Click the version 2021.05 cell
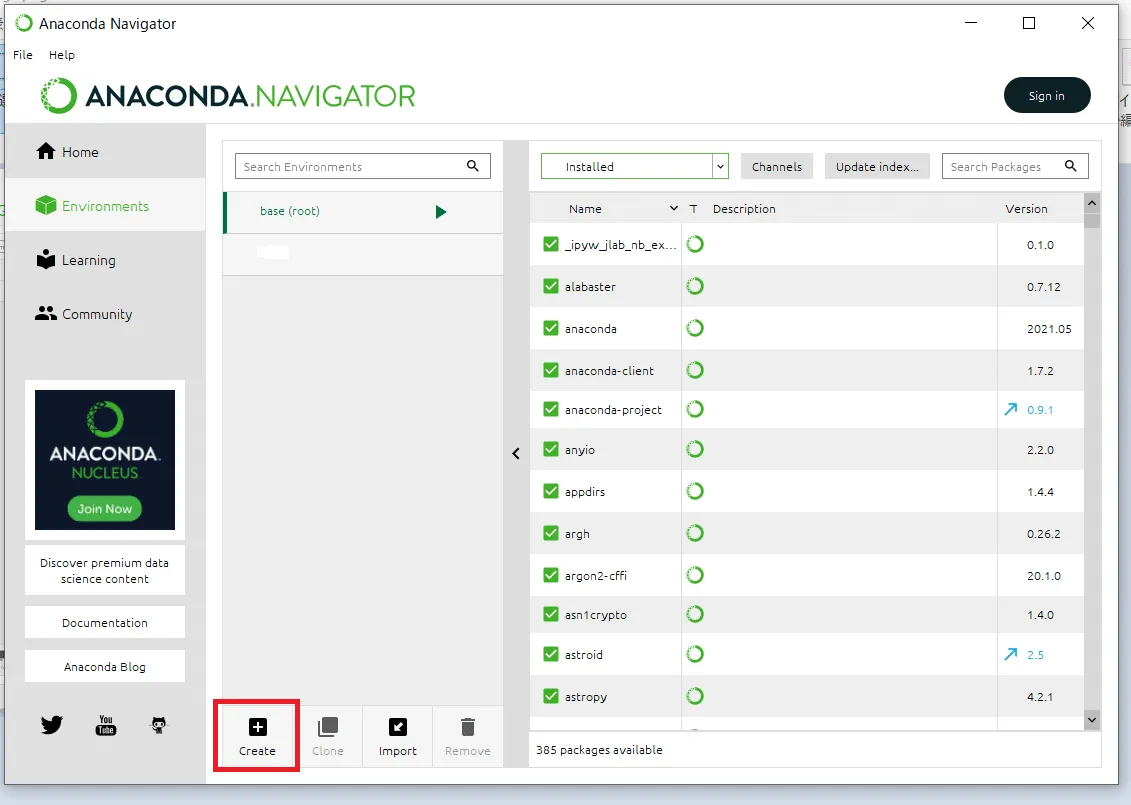 pyautogui.click(x=1049, y=329)
